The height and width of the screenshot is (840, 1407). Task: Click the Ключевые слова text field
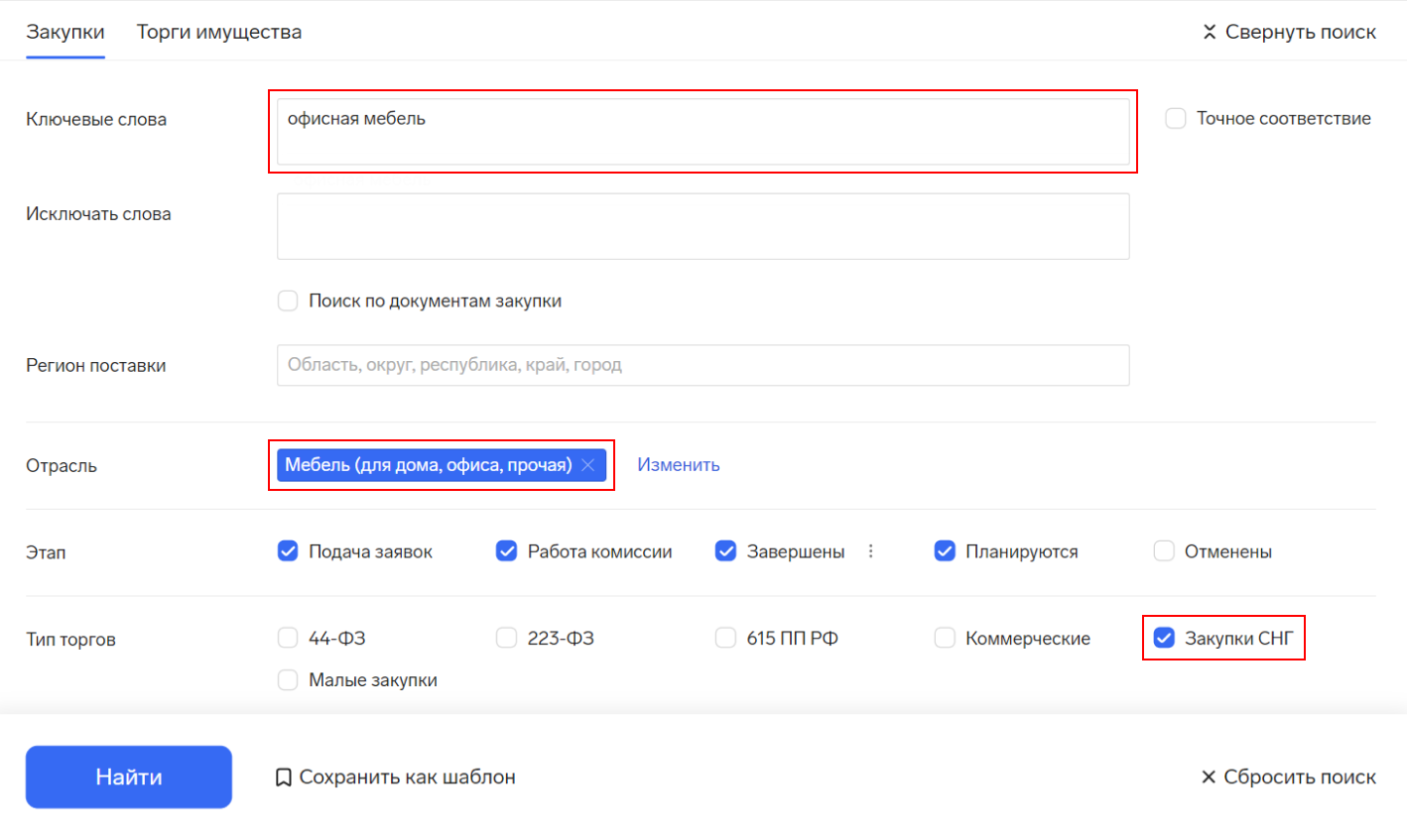(703, 131)
